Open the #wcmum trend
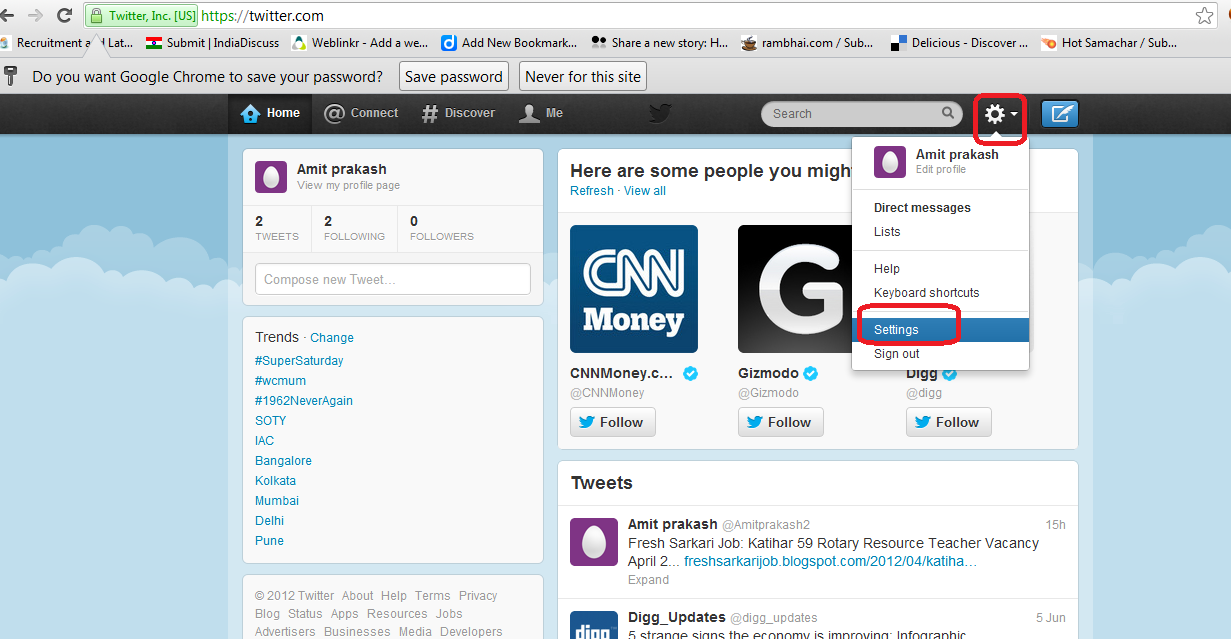This screenshot has height=639, width=1231. (280, 381)
